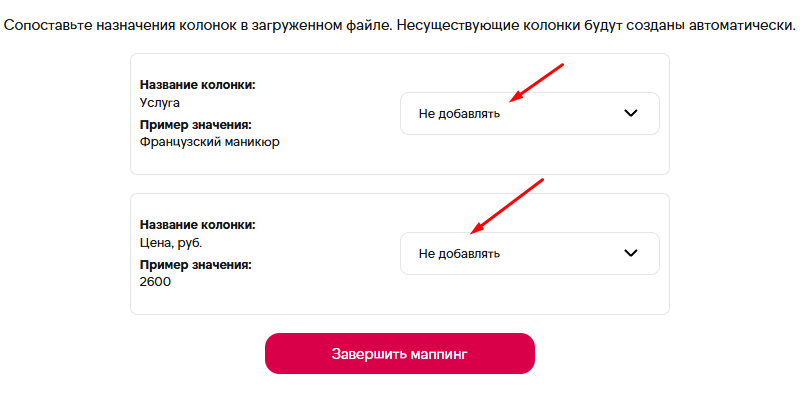Expand the chevron arrow for Услуга column mapping
This screenshot has height=395, width=800.
[631, 113]
